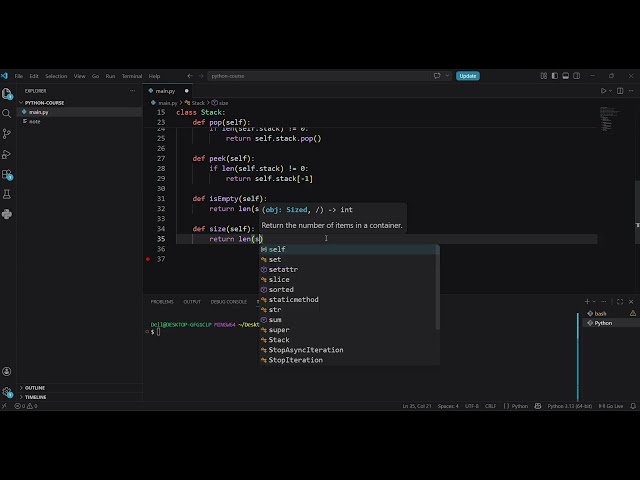Close the terminal panel
Image resolution: width=640 pixels, height=480 pixels.
pyautogui.click(x=631, y=302)
